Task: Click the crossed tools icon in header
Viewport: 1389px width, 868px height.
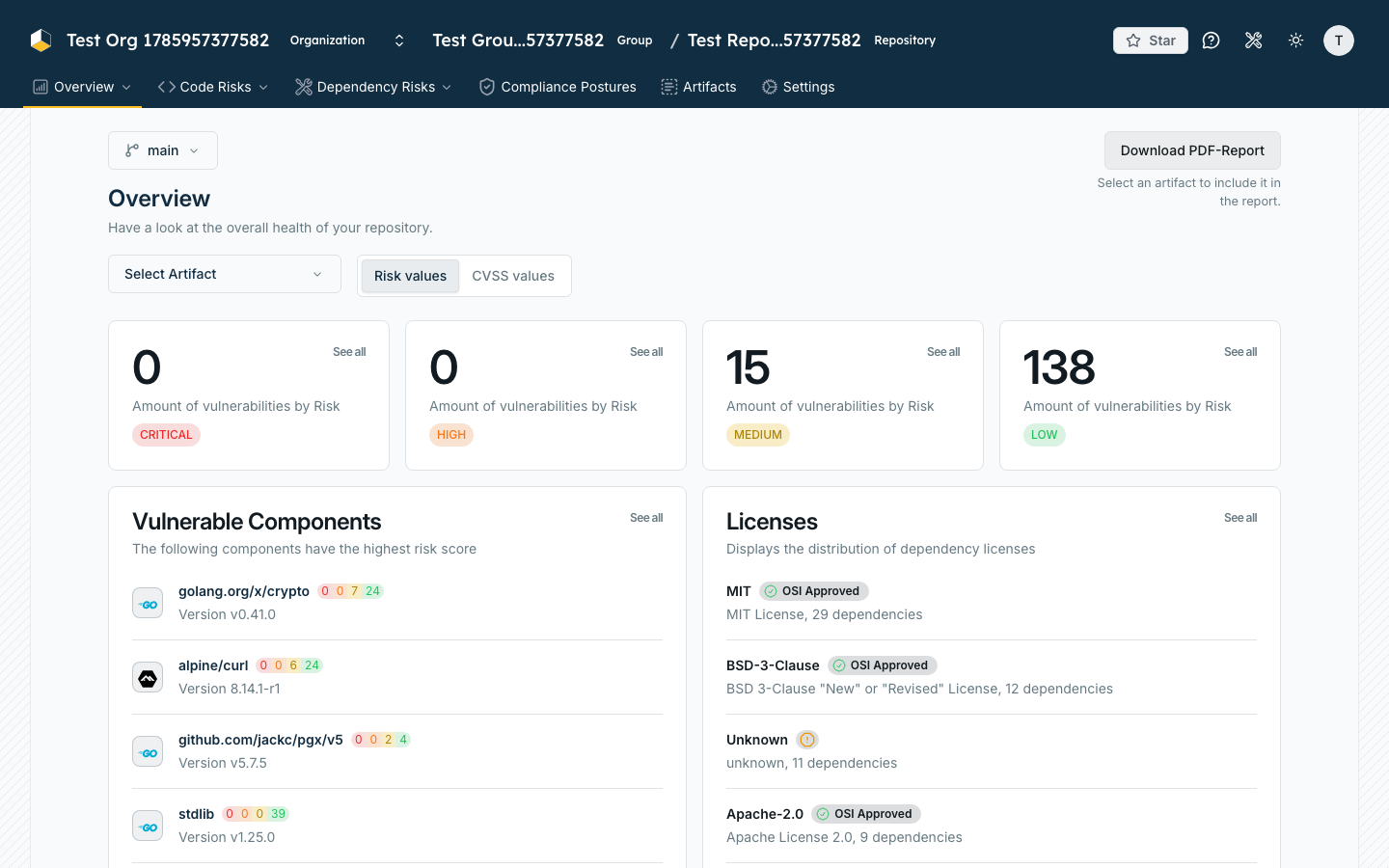Action: coord(1254,41)
